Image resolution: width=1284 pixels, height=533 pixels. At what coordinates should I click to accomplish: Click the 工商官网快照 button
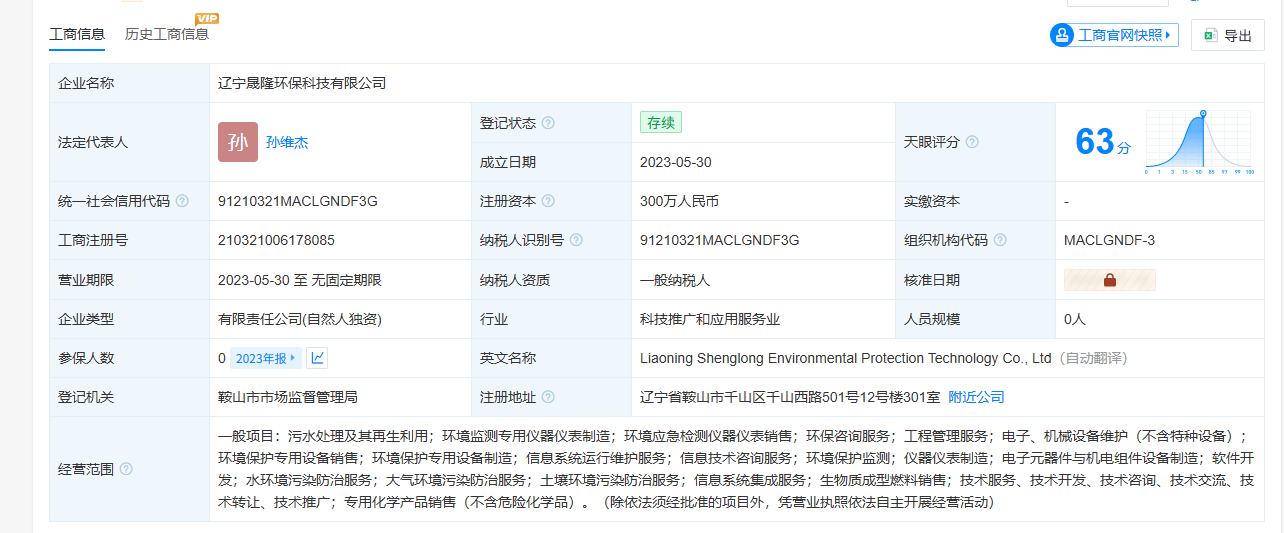pos(1114,35)
